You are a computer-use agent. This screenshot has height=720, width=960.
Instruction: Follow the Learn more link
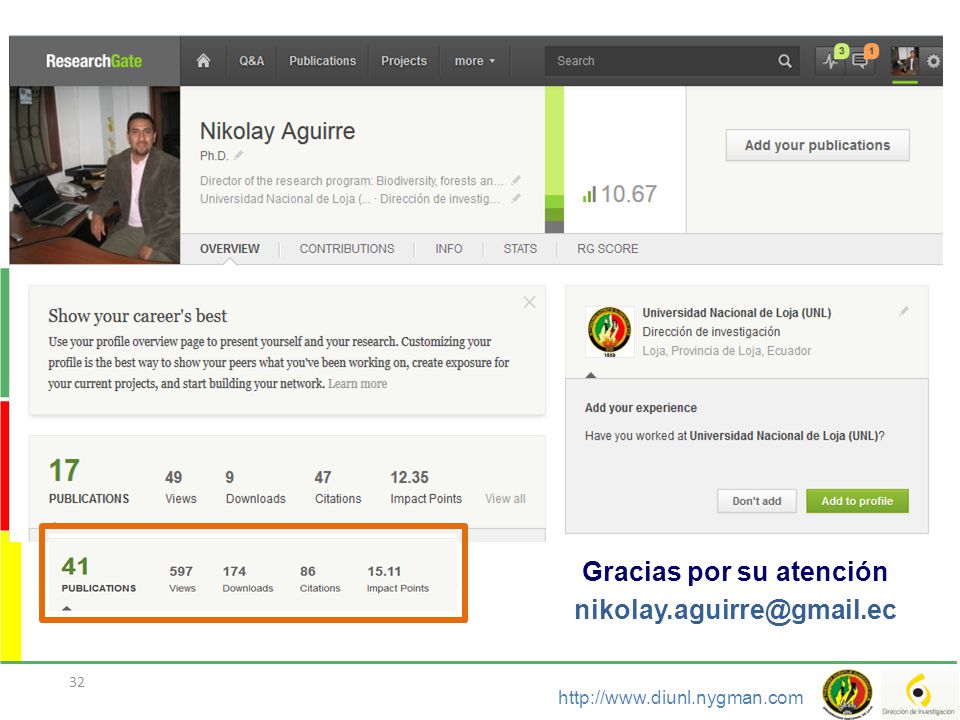(358, 384)
